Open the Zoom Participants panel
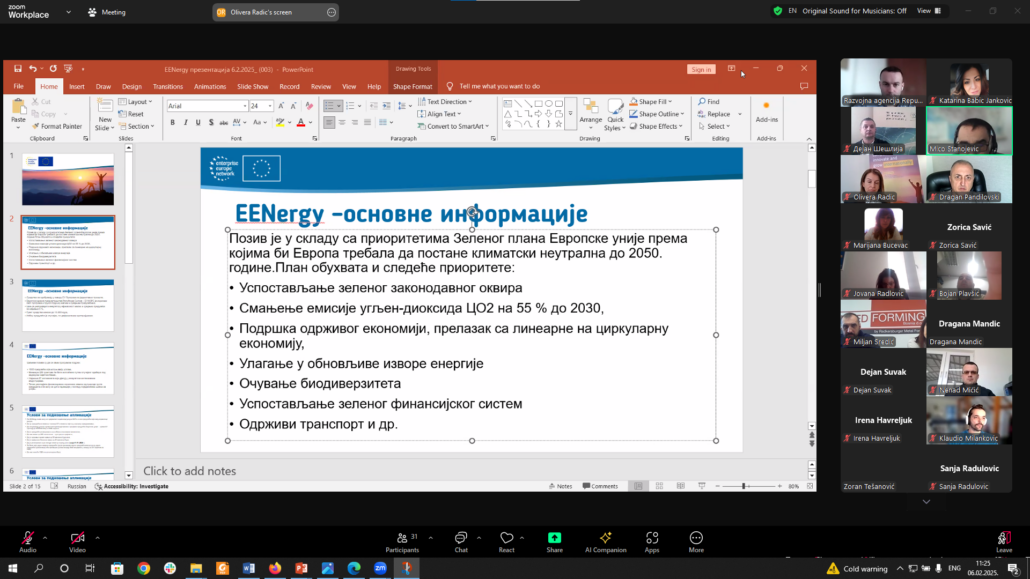1030x579 pixels. coord(402,542)
